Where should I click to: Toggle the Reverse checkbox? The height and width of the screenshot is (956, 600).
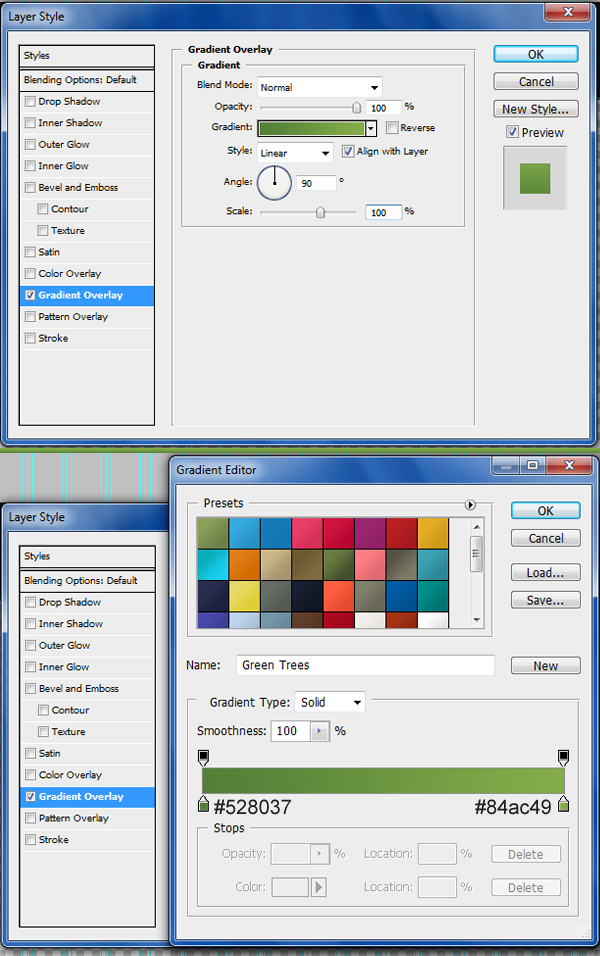click(392, 127)
